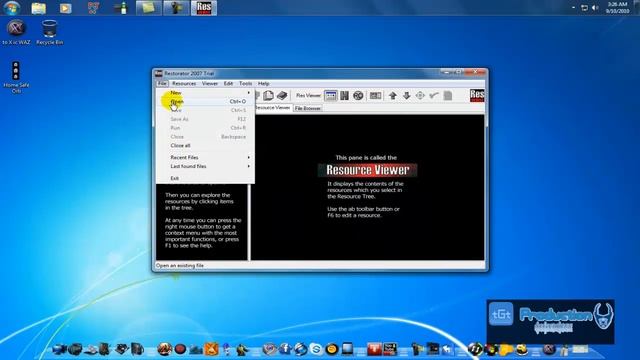
Task: Select the default Res Viewer mode icon
Action: [x=331, y=96]
